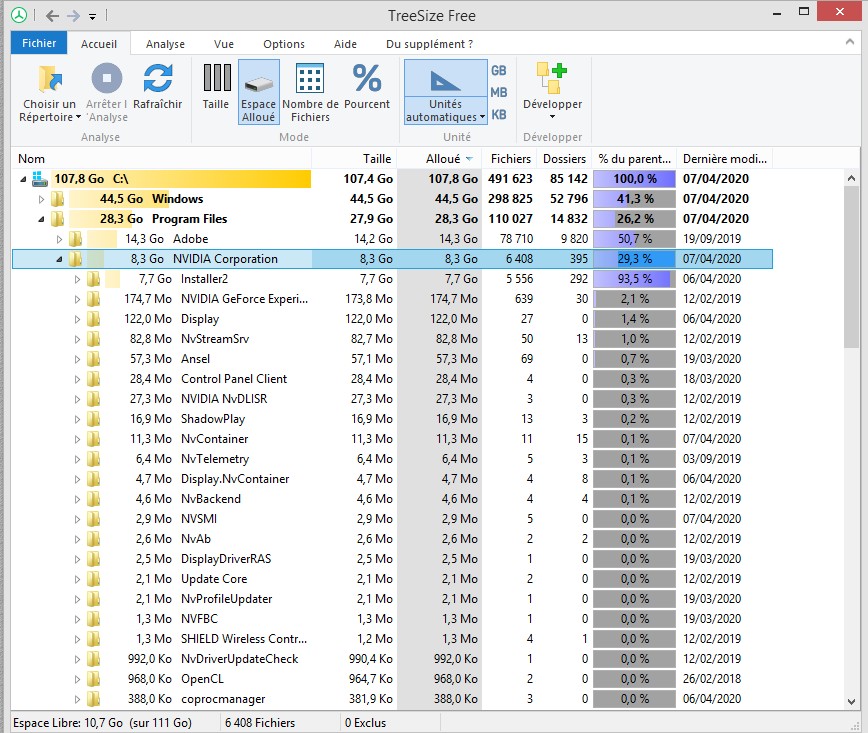Viewport: 868px width, 733px height.
Task: Open the Développer expand menu
Action: [x=552, y=91]
